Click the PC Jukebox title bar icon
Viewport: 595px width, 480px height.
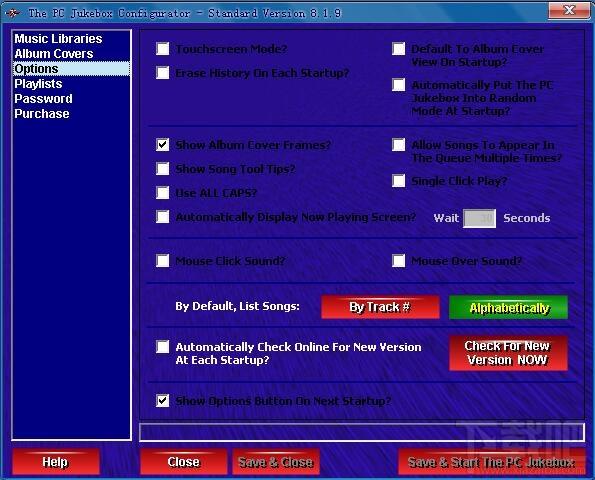pos(13,13)
